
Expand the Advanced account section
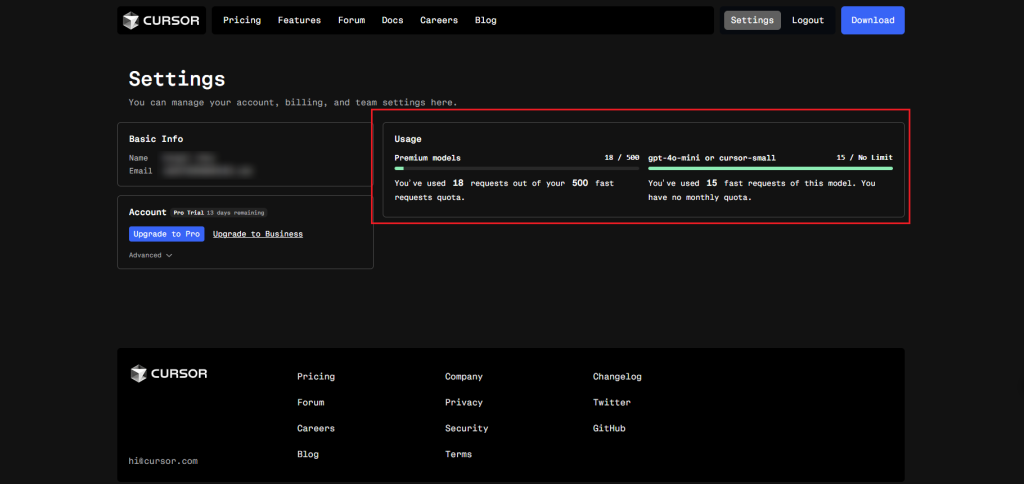tap(151, 255)
